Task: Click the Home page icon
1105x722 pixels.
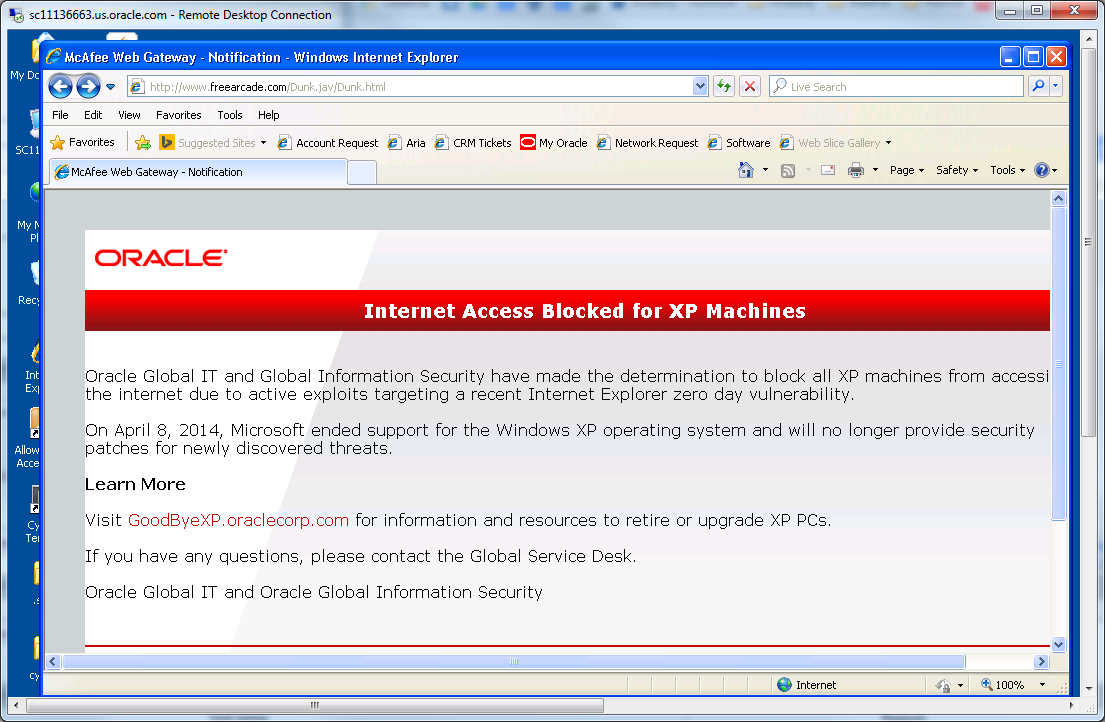Action: click(x=745, y=170)
